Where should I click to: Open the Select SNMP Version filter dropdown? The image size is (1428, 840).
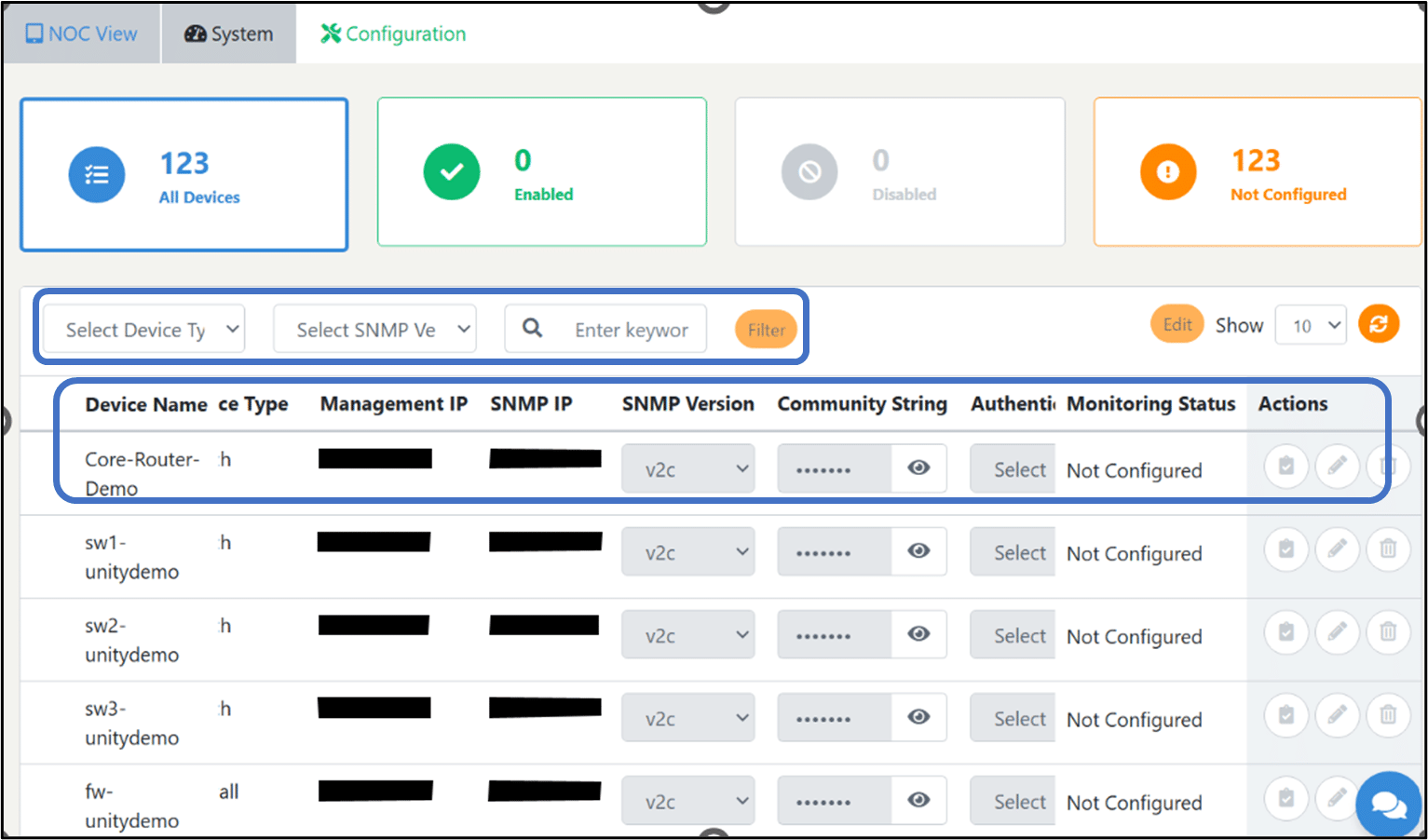(x=374, y=329)
